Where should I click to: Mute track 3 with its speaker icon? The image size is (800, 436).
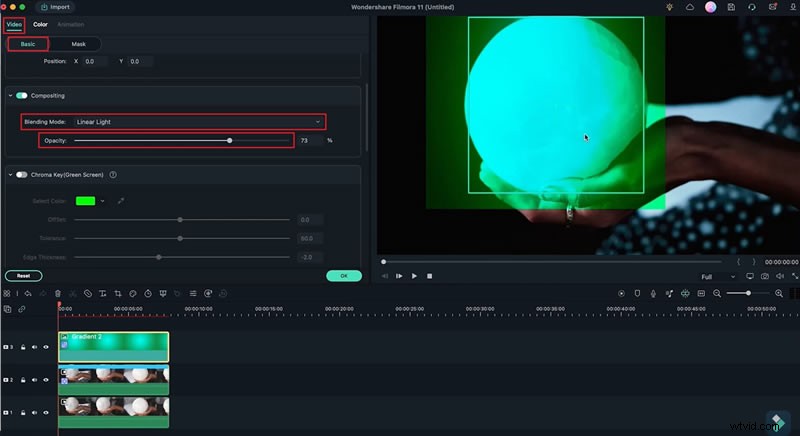[35, 347]
